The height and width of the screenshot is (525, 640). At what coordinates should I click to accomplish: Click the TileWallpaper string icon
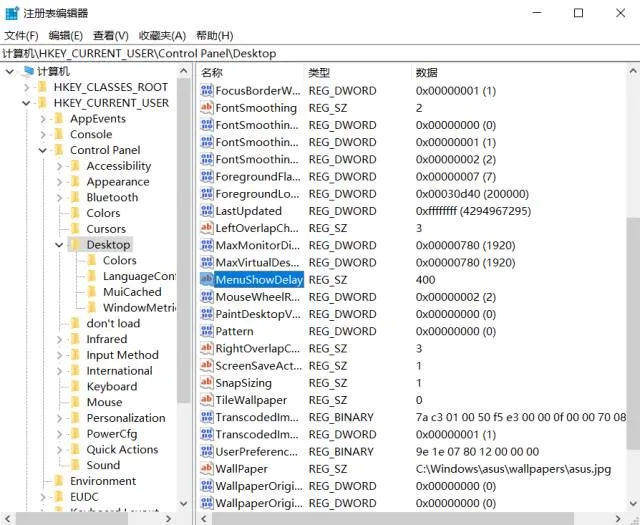207,400
